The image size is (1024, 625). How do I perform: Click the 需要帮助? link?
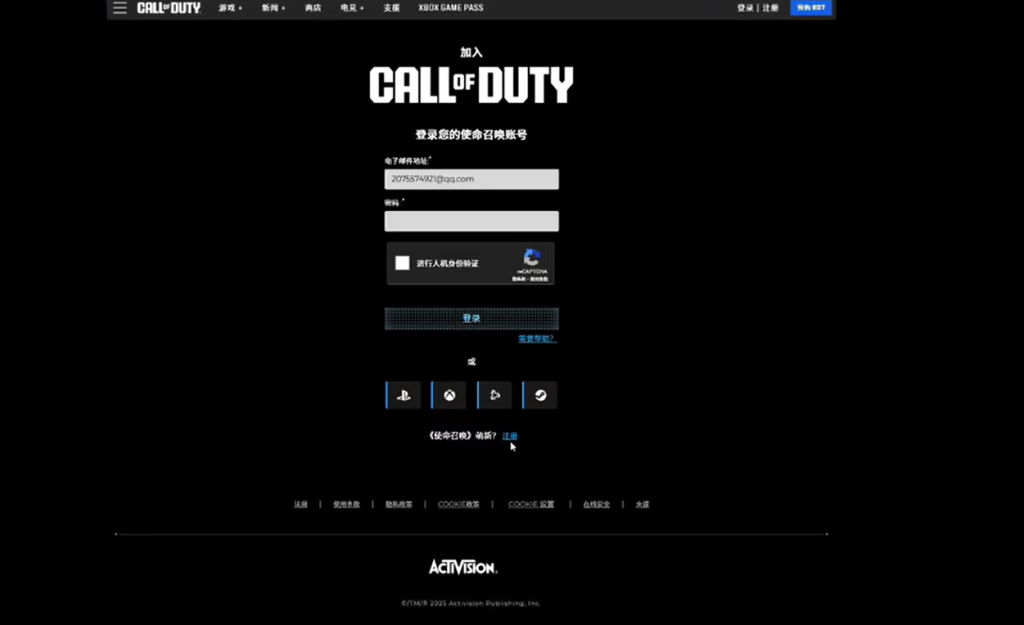click(536, 339)
